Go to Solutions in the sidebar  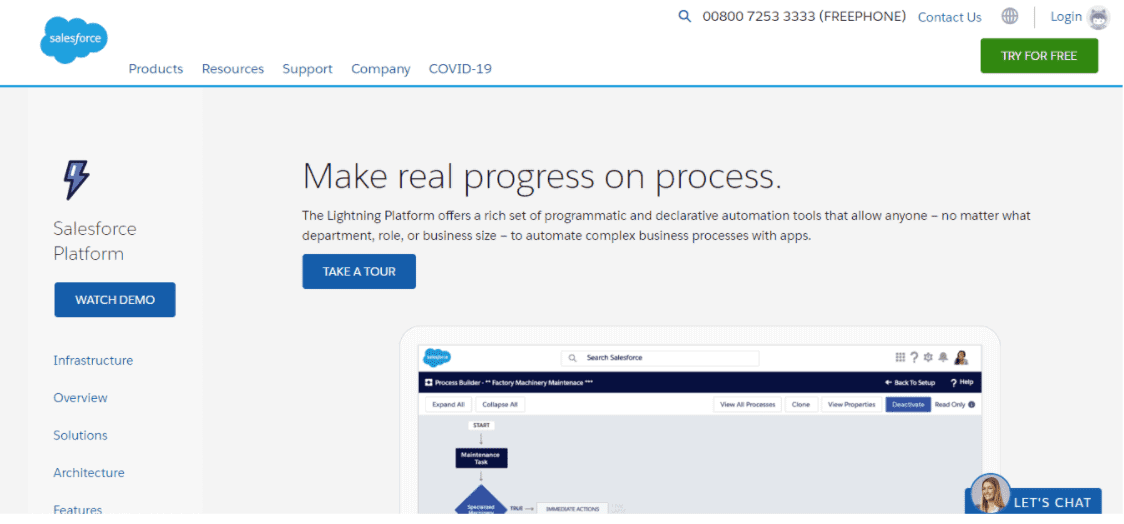pos(80,435)
